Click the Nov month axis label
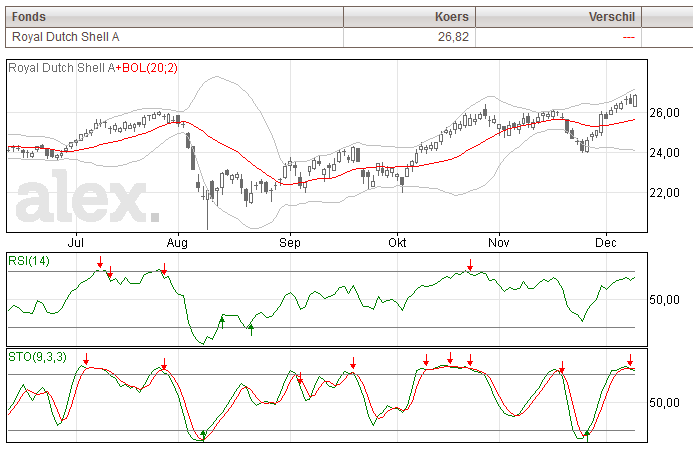Viewport: 693px width, 449px height. click(x=499, y=243)
